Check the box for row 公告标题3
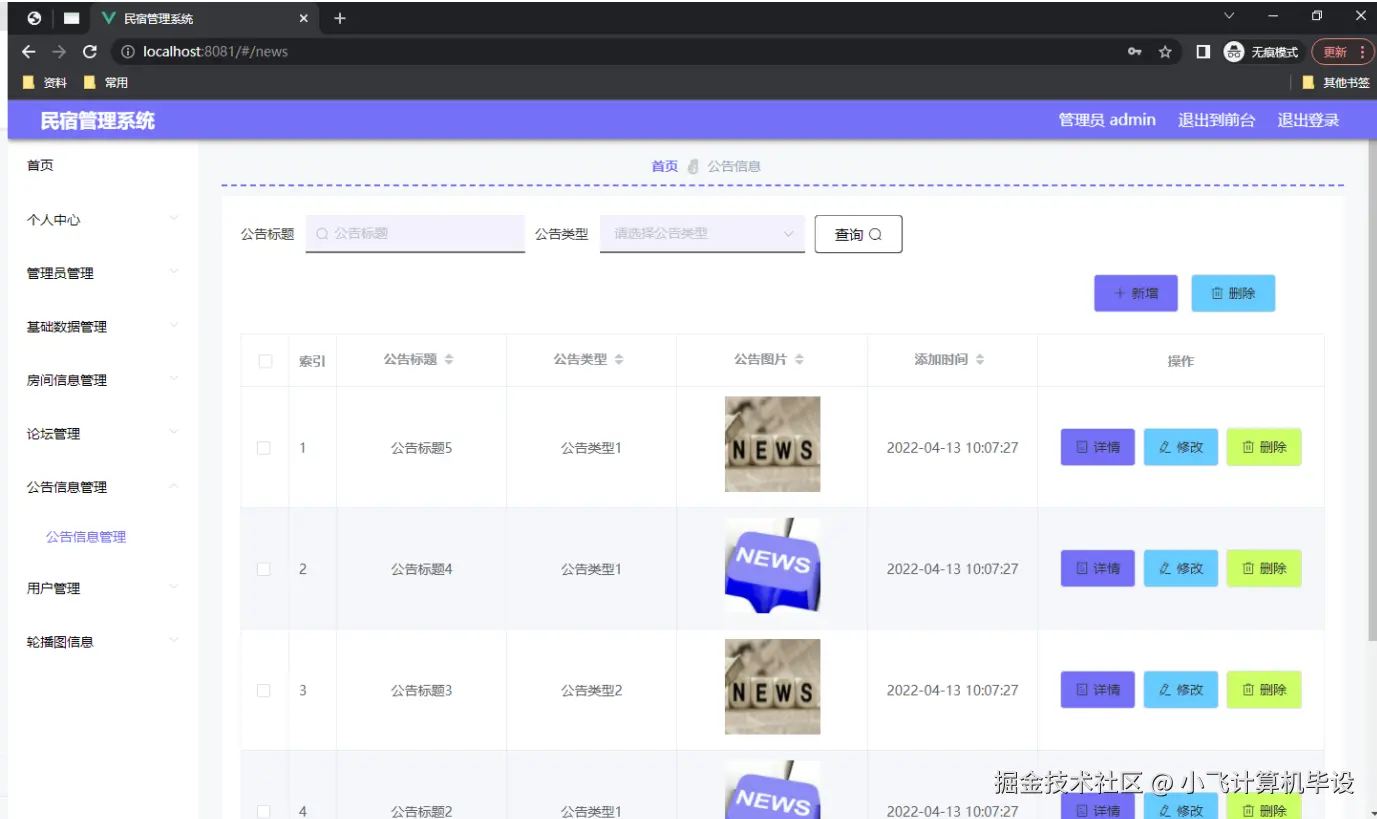The width and height of the screenshot is (1377, 819). coord(264,690)
